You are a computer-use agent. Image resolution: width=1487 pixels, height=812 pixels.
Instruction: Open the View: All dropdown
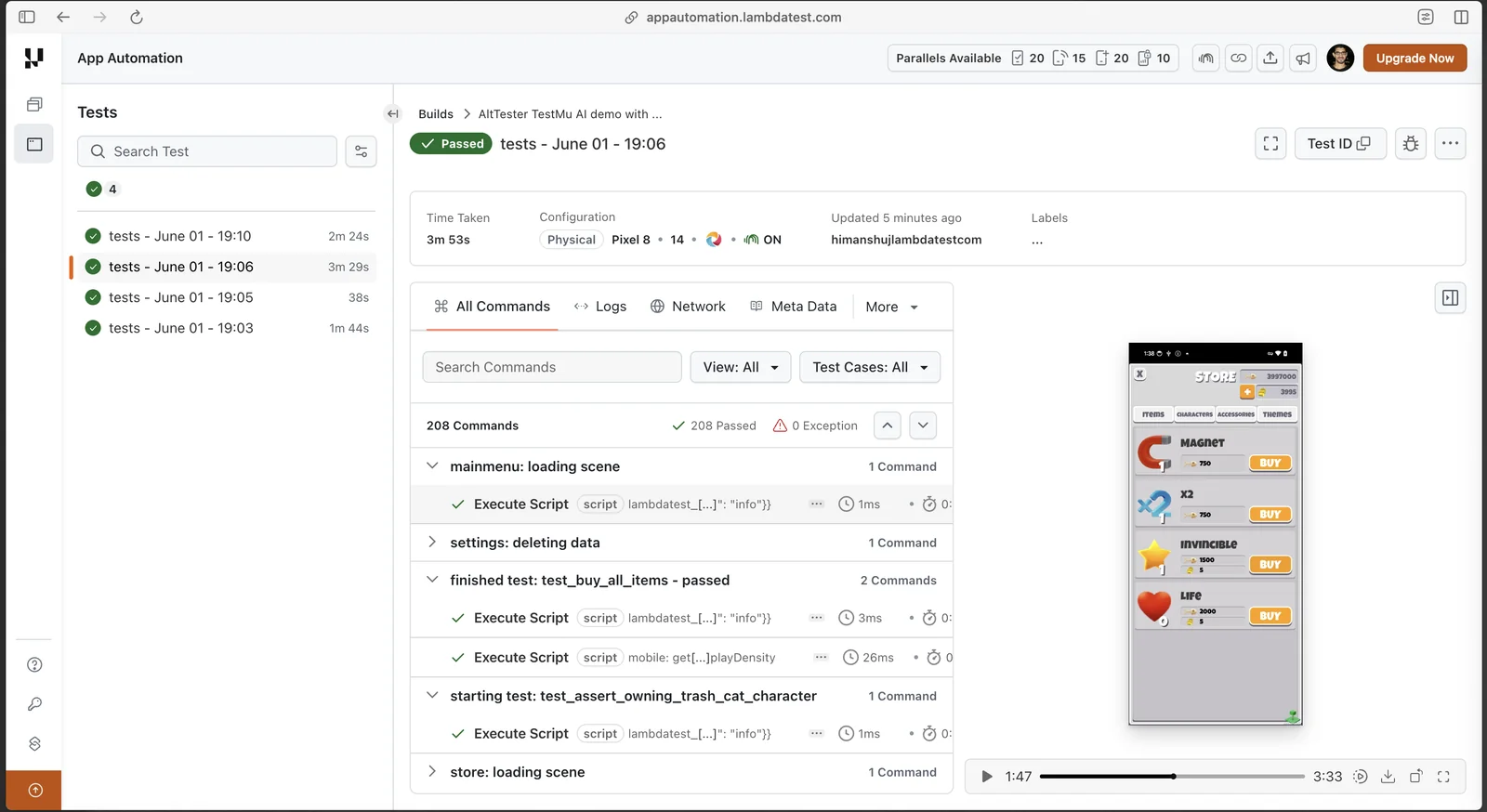point(741,367)
